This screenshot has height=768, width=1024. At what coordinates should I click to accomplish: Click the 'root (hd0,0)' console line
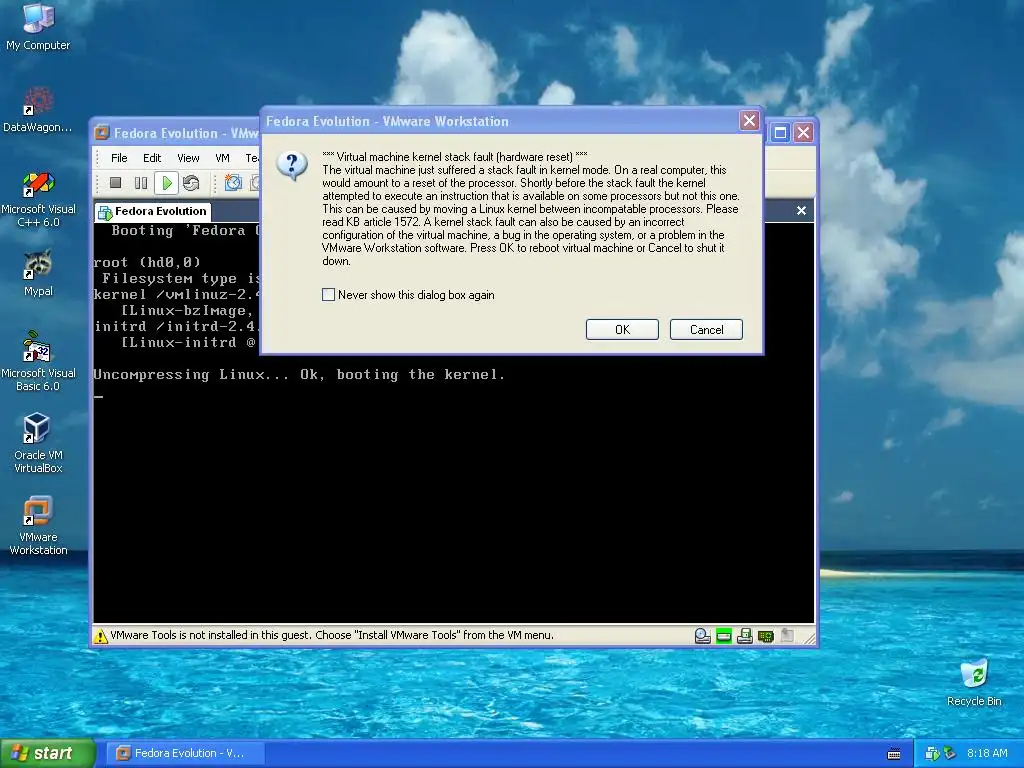[x=147, y=263]
